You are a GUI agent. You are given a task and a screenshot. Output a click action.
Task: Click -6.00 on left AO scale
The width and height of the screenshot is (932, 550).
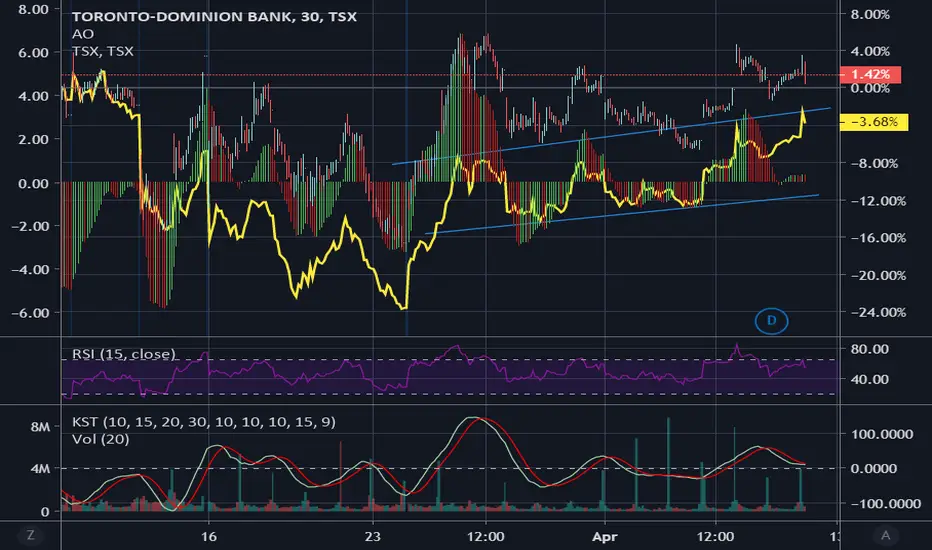click(30, 313)
